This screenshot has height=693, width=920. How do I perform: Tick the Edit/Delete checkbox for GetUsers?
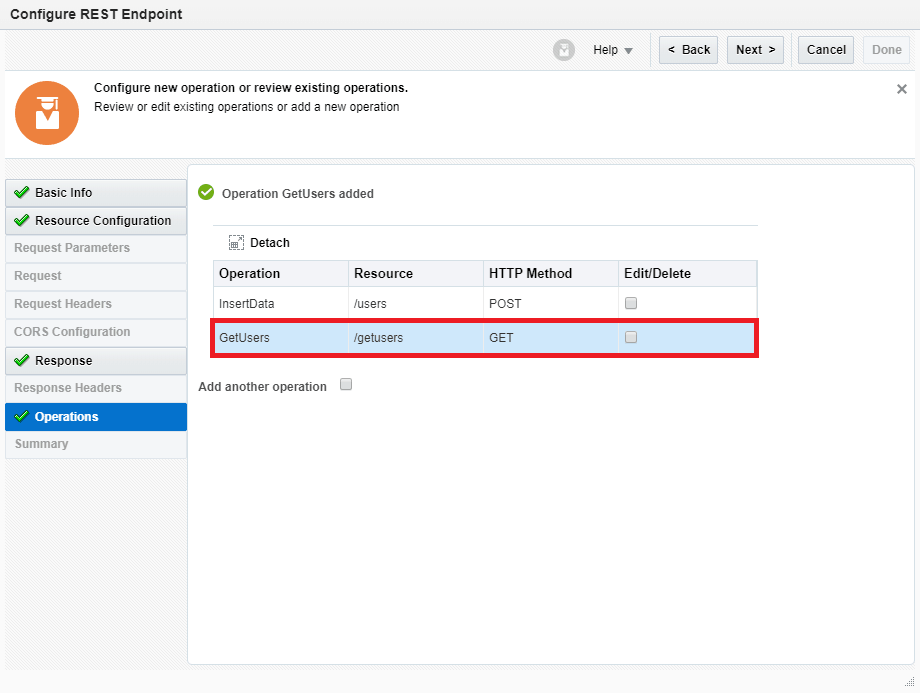pos(631,338)
